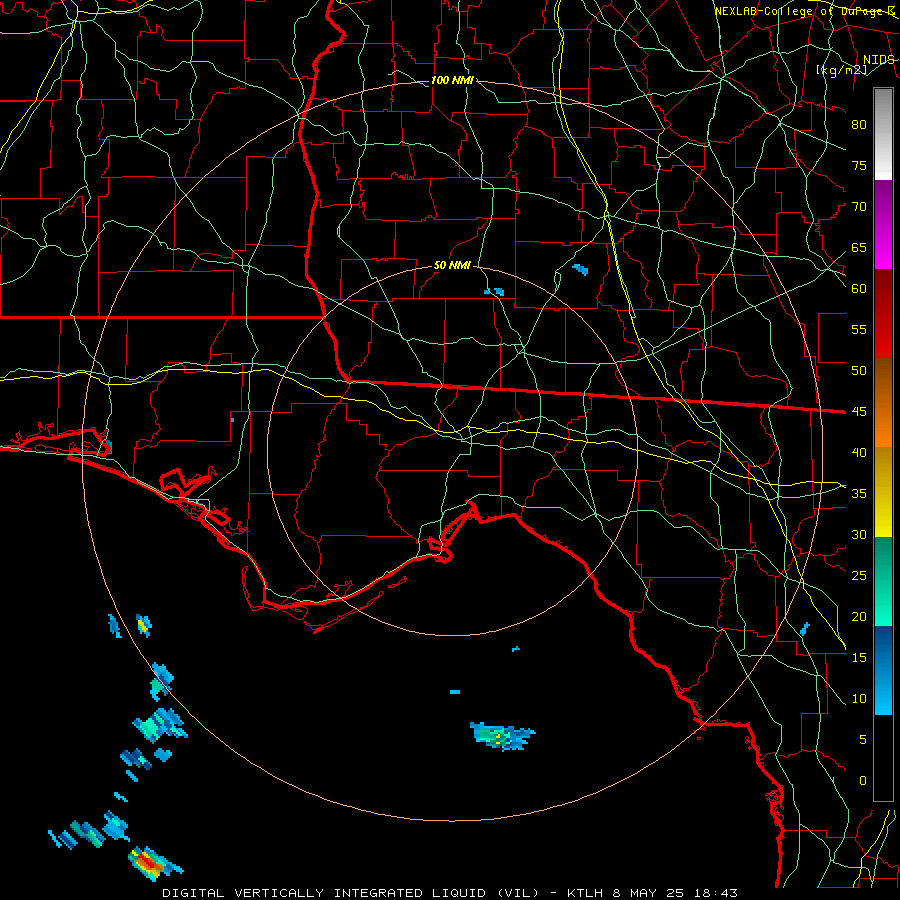Click the small blue echo just right of the 50 NMI label

(x=495, y=292)
